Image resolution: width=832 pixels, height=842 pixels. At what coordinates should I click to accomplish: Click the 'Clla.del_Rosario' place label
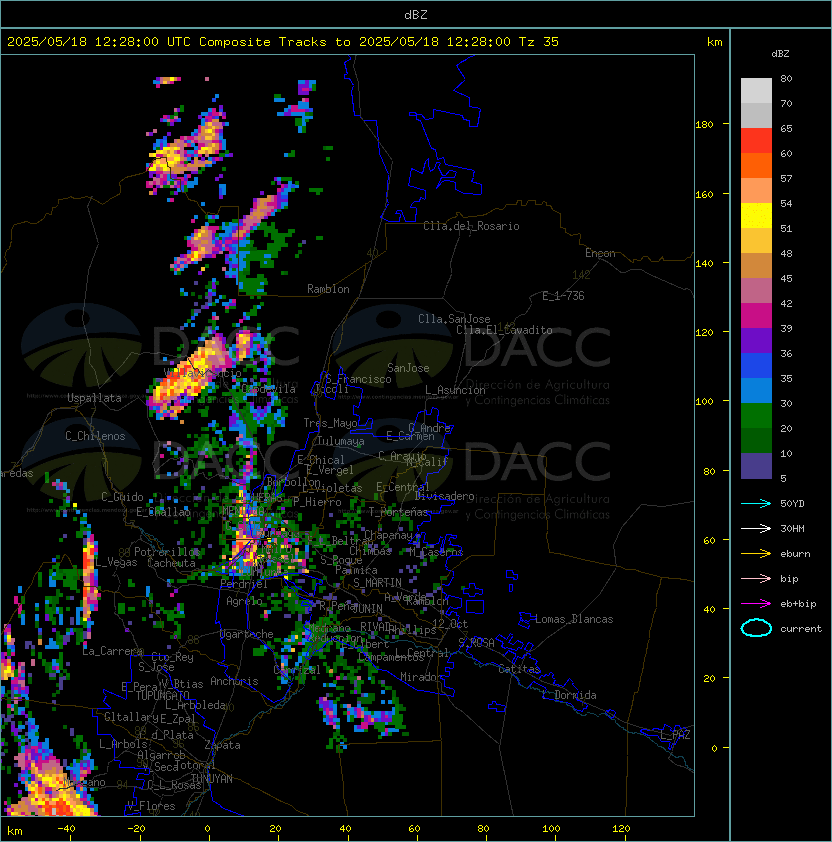click(471, 226)
